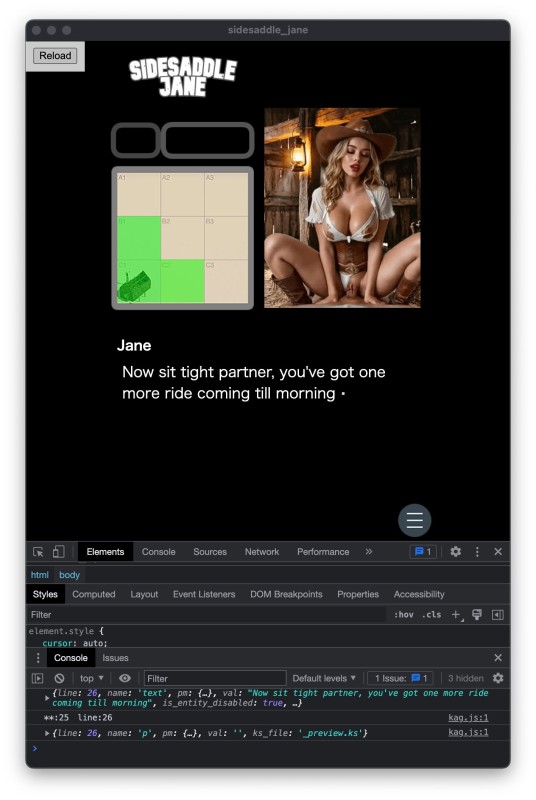Viewport: 536px width, 800px height.
Task: Toggle the rendering emulation paintbrush icon
Action: click(x=477, y=614)
